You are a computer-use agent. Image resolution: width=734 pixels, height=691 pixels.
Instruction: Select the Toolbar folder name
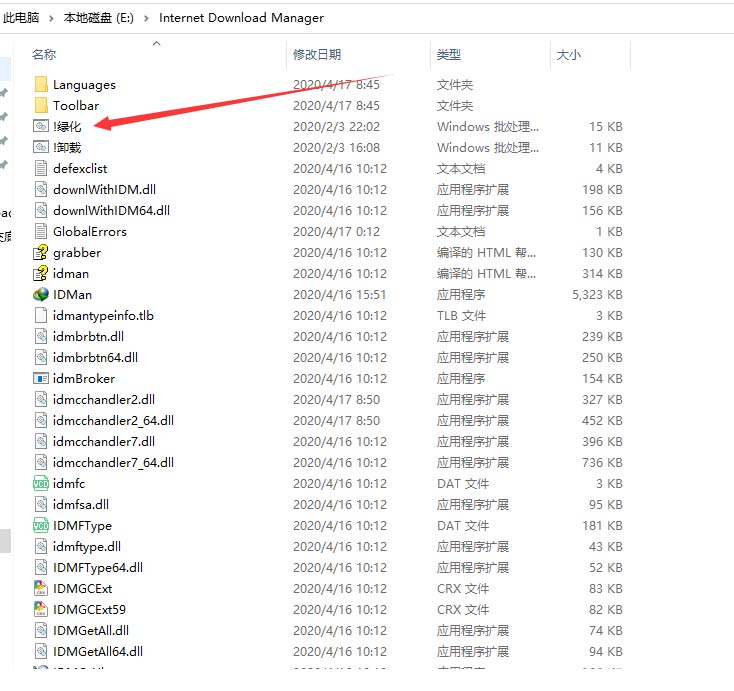(76, 105)
